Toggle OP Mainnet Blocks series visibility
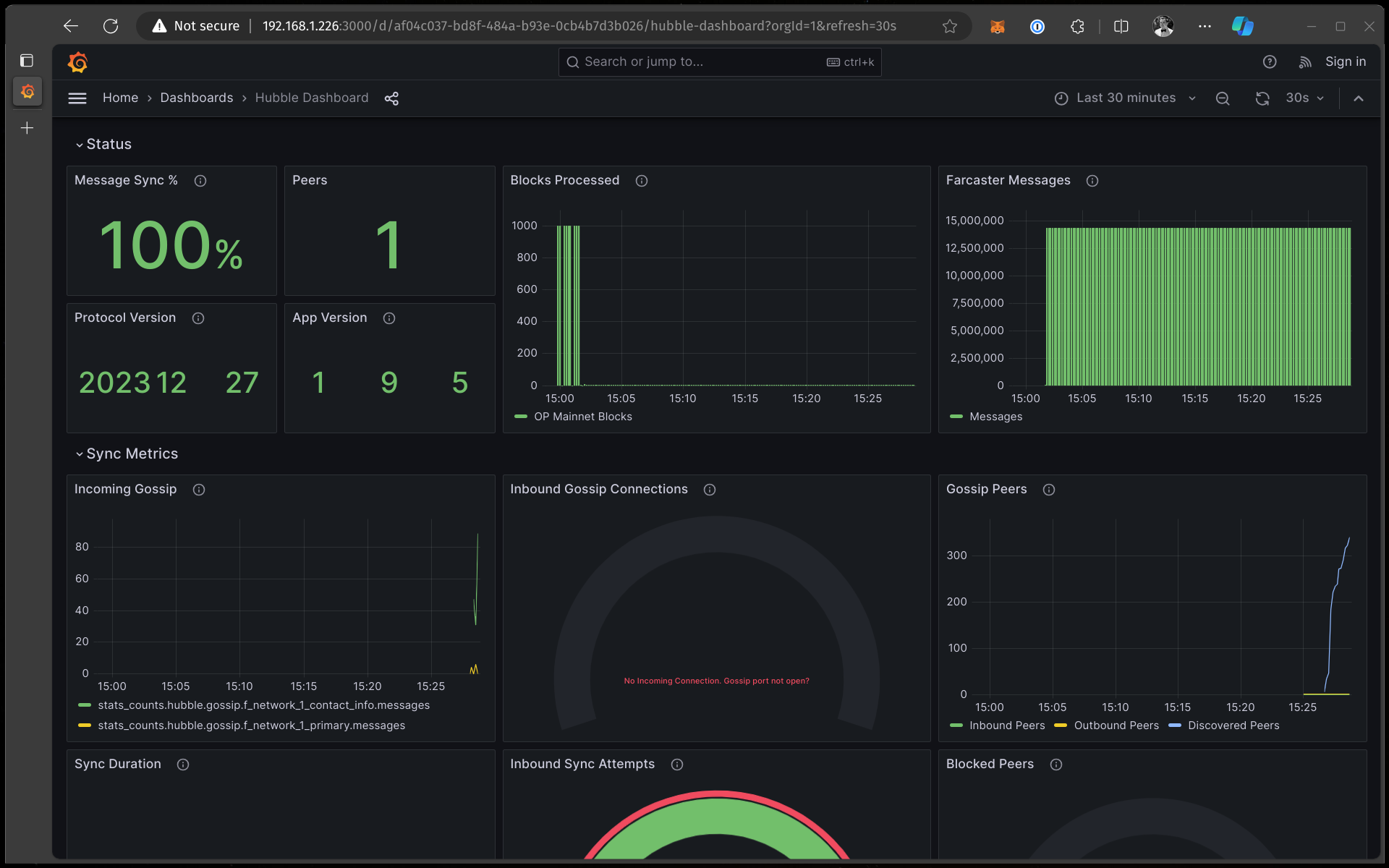Image resolution: width=1389 pixels, height=868 pixels. click(582, 417)
